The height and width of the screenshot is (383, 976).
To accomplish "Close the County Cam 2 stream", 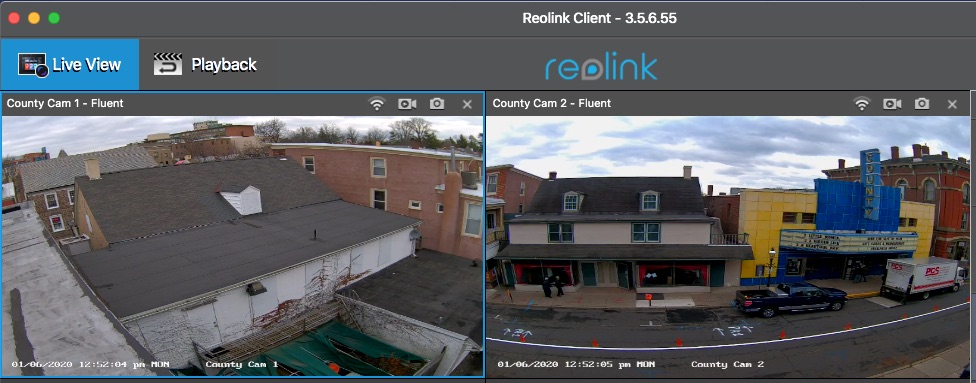I will [x=952, y=104].
